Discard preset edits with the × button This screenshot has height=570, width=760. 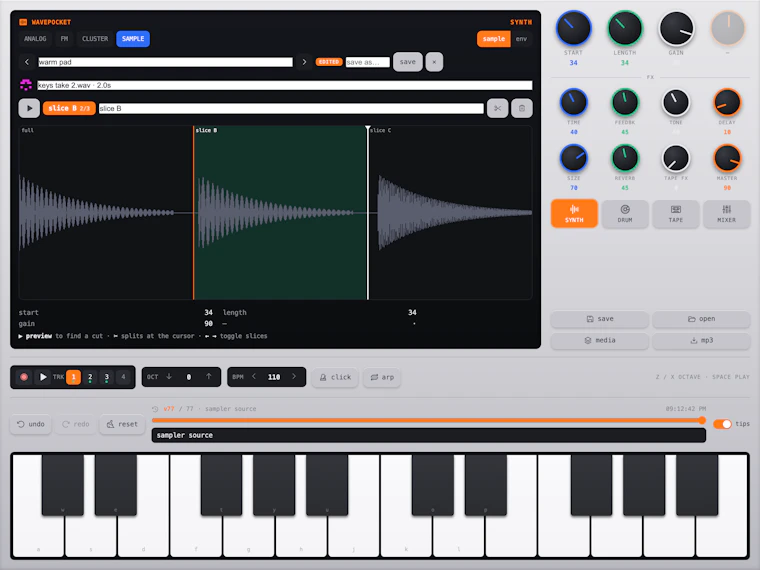[434, 62]
